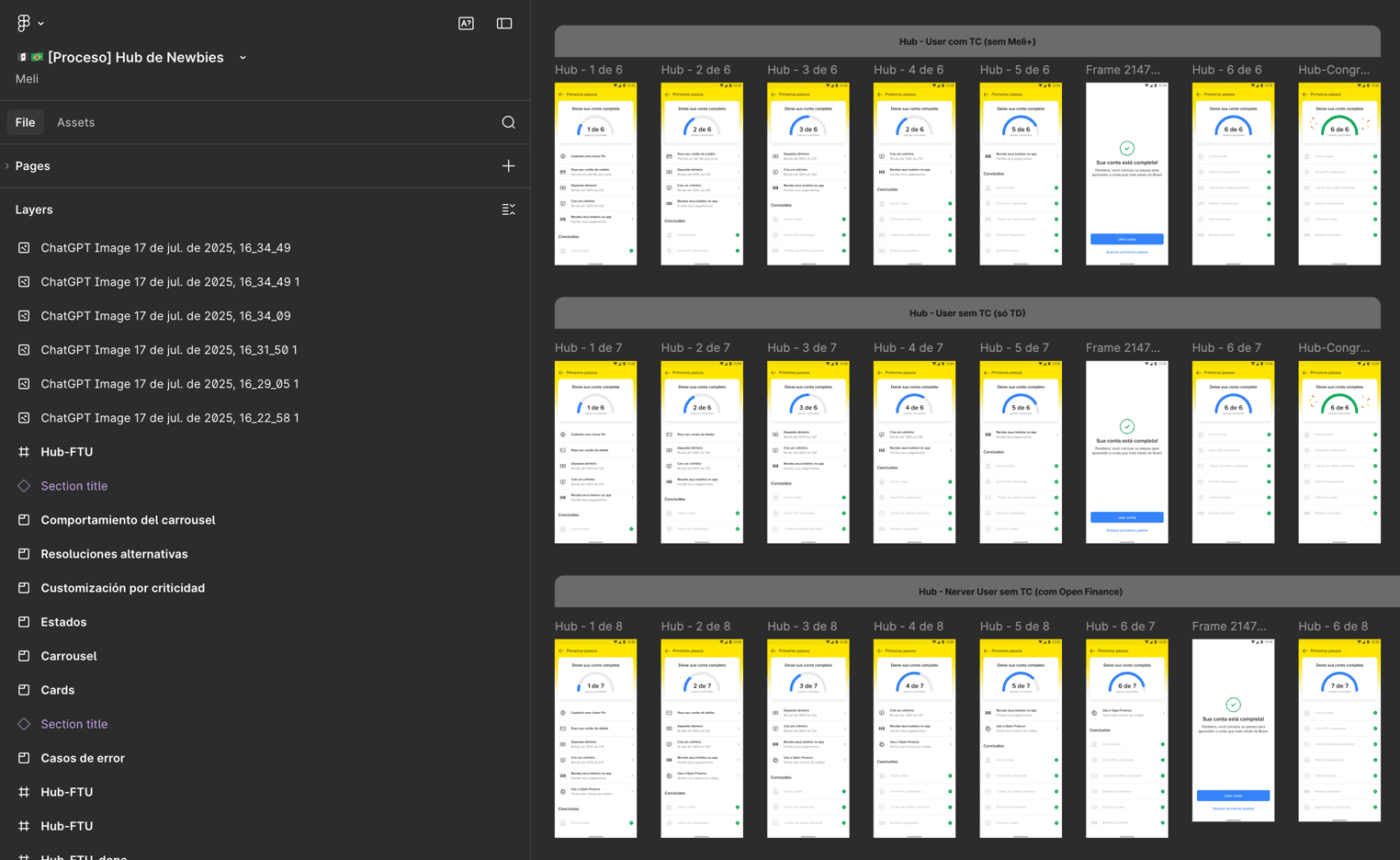Viewport: 1400px width, 860px height.
Task: Select the Hub - 1 de 6 frame thumbnail
Action: [x=595, y=174]
